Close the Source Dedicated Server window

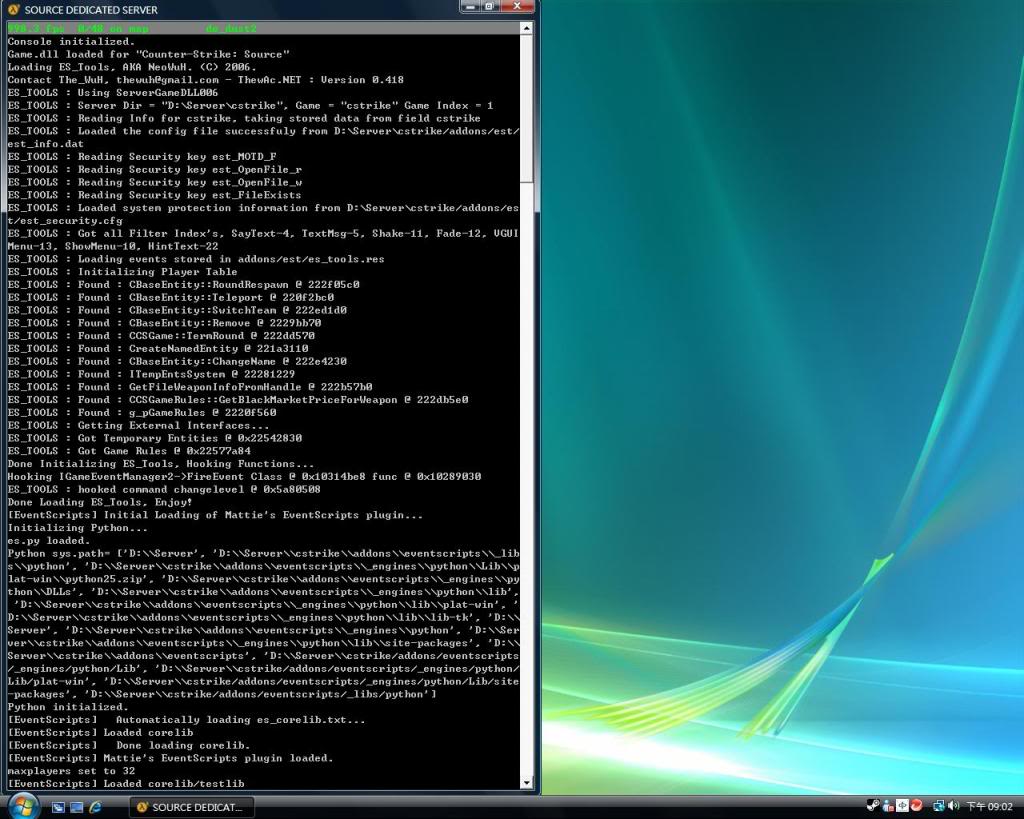pos(517,7)
